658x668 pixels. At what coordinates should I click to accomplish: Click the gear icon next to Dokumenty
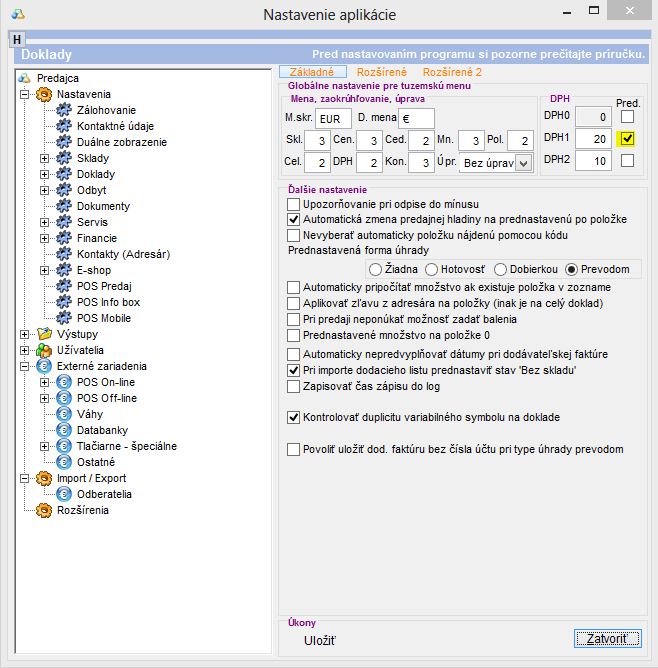[65, 206]
